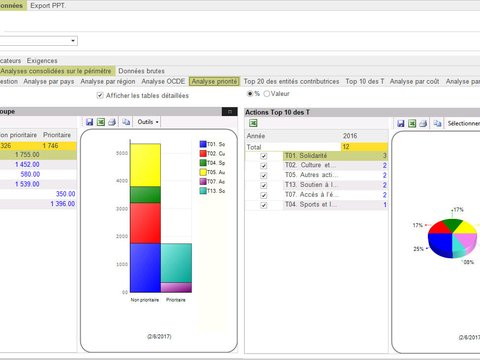Open the Outils dropdown menu
Viewport: 480px width, 360px height.
coord(148,122)
